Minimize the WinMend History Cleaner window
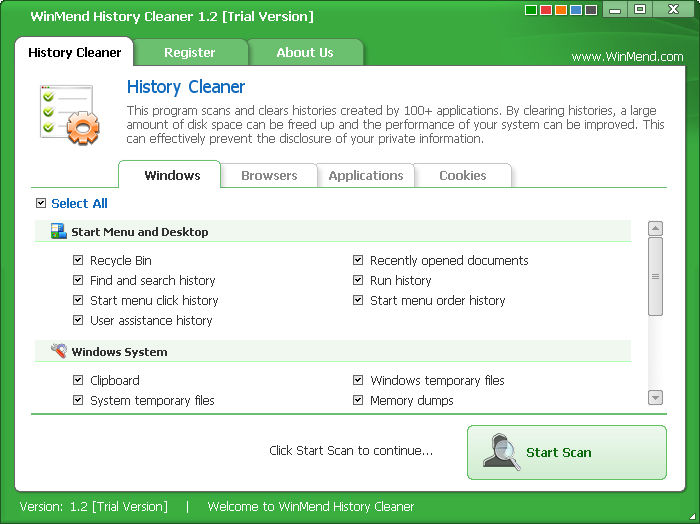700x524 pixels. (616, 10)
